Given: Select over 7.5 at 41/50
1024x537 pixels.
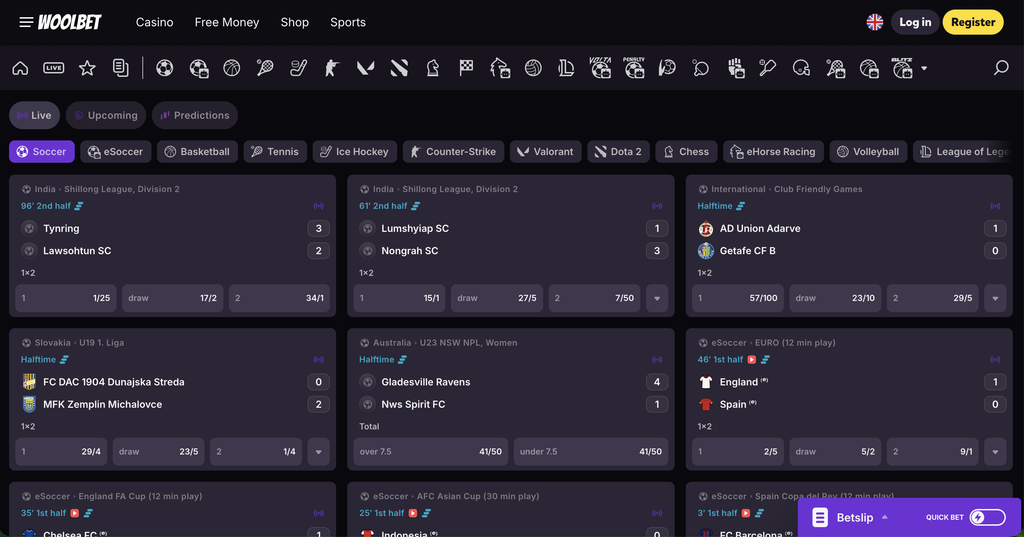Looking at the screenshot, I should pos(431,451).
